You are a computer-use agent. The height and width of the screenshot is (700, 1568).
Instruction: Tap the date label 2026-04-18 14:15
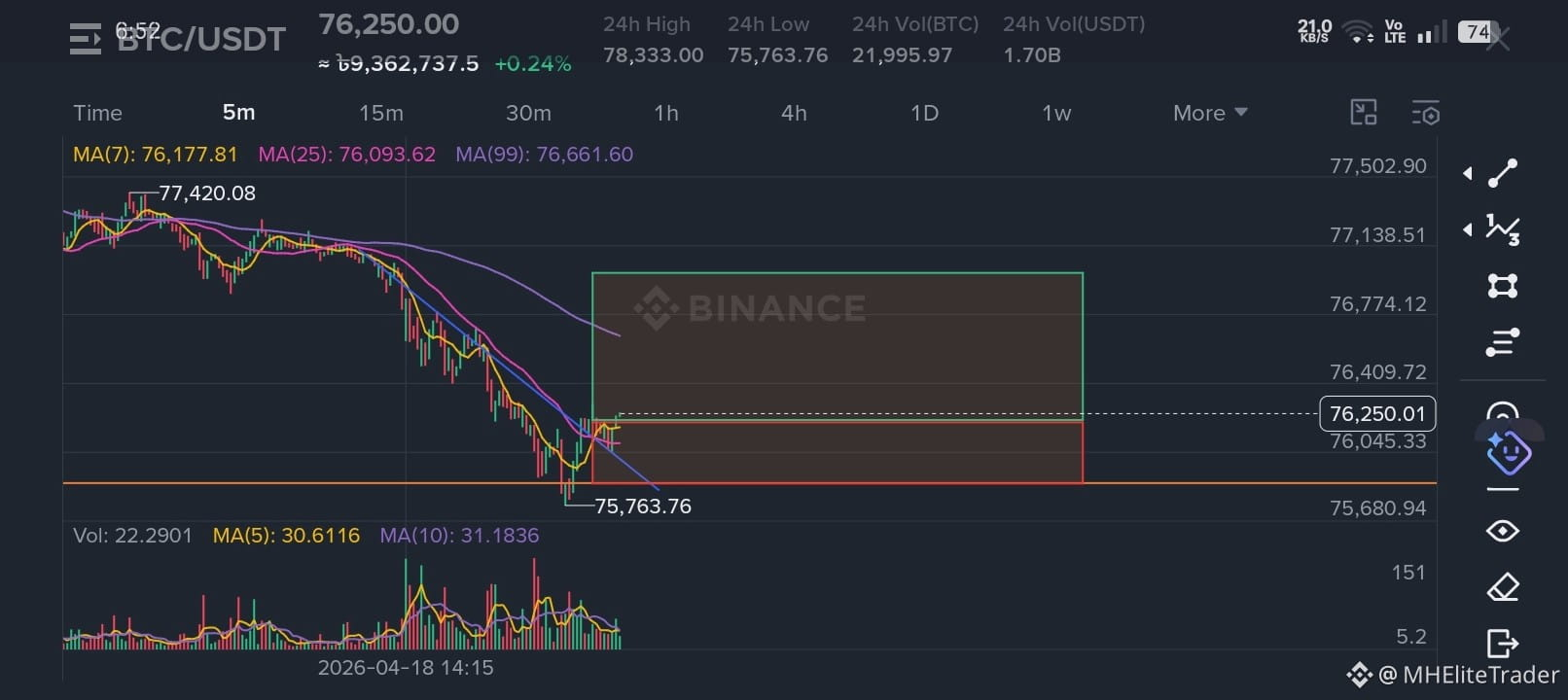(406, 668)
